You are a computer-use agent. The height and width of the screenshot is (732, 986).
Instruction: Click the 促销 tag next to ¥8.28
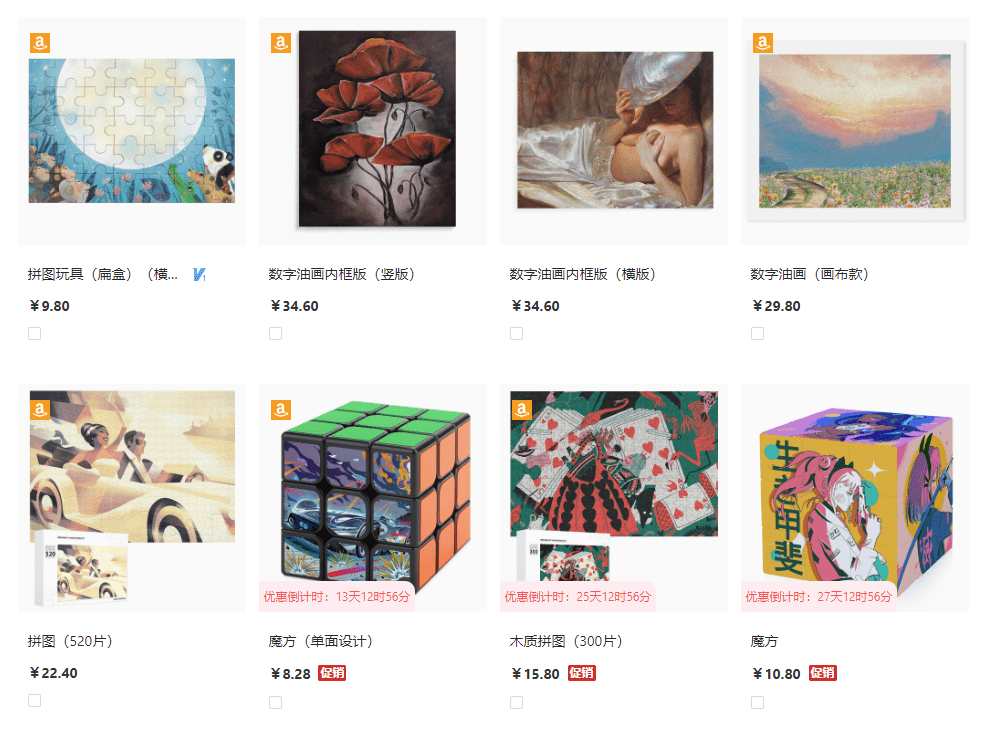(x=332, y=673)
